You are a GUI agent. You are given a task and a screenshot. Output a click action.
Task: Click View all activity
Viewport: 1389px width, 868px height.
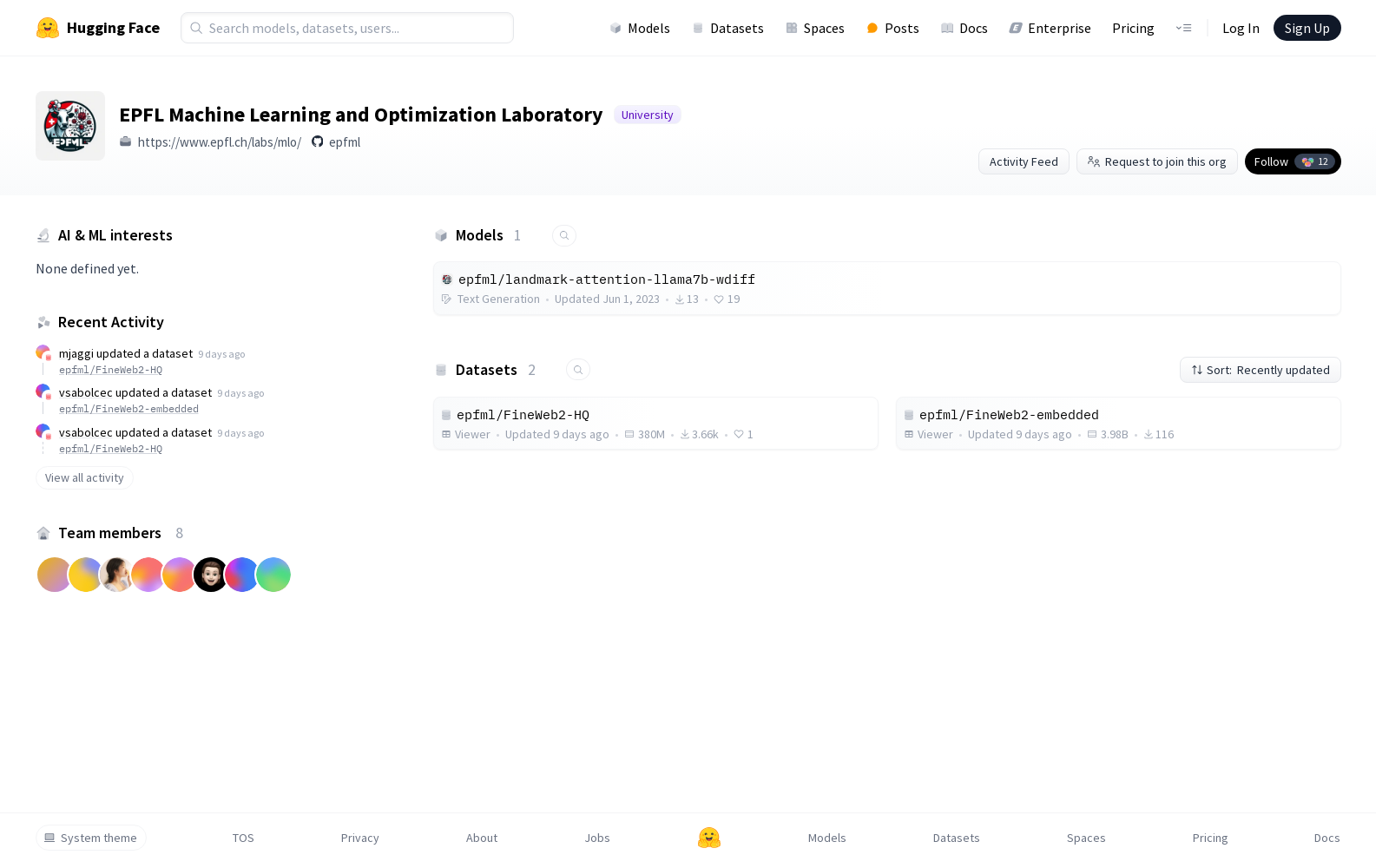pyautogui.click(x=84, y=477)
